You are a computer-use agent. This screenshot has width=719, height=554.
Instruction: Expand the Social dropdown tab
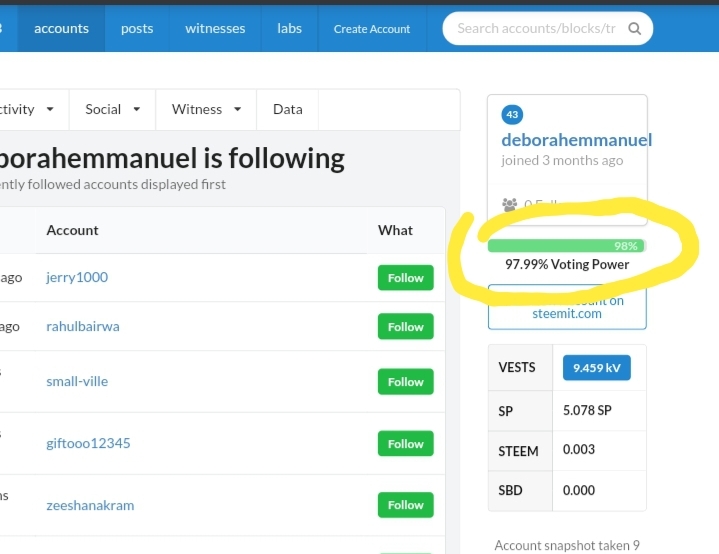click(x=112, y=109)
